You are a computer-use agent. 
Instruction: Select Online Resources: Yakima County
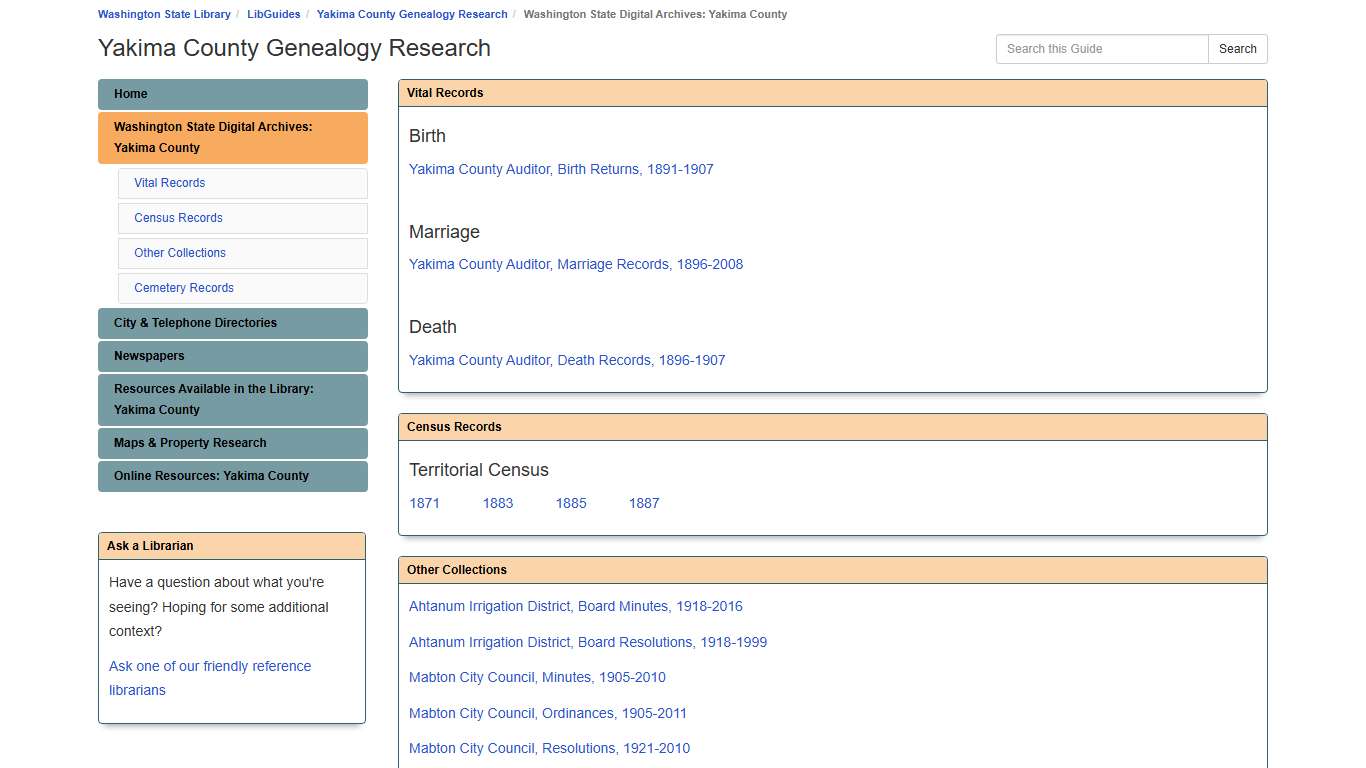coord(210,476)
